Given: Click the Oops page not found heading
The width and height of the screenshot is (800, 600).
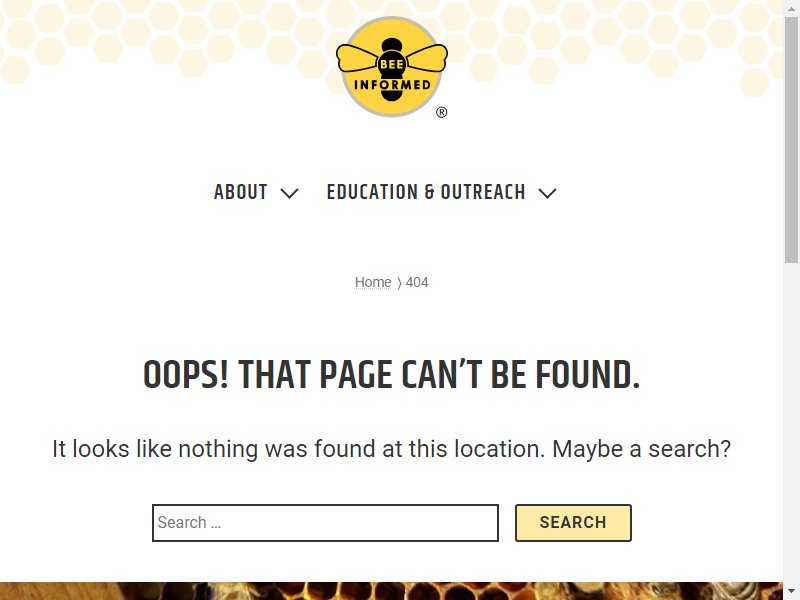Looking at the screenshot, I should coord(391,375).
